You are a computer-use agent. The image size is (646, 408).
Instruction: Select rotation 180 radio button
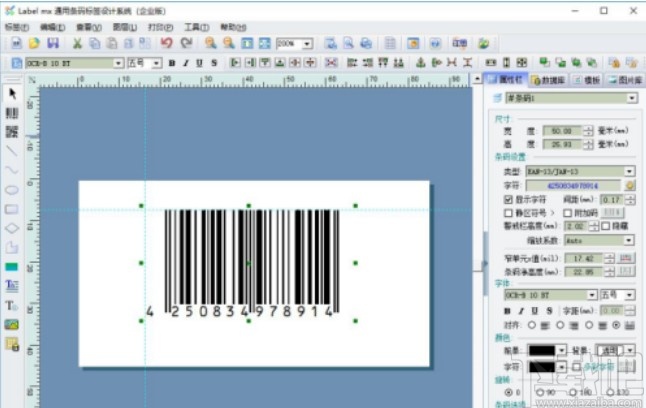pos(573,392)
